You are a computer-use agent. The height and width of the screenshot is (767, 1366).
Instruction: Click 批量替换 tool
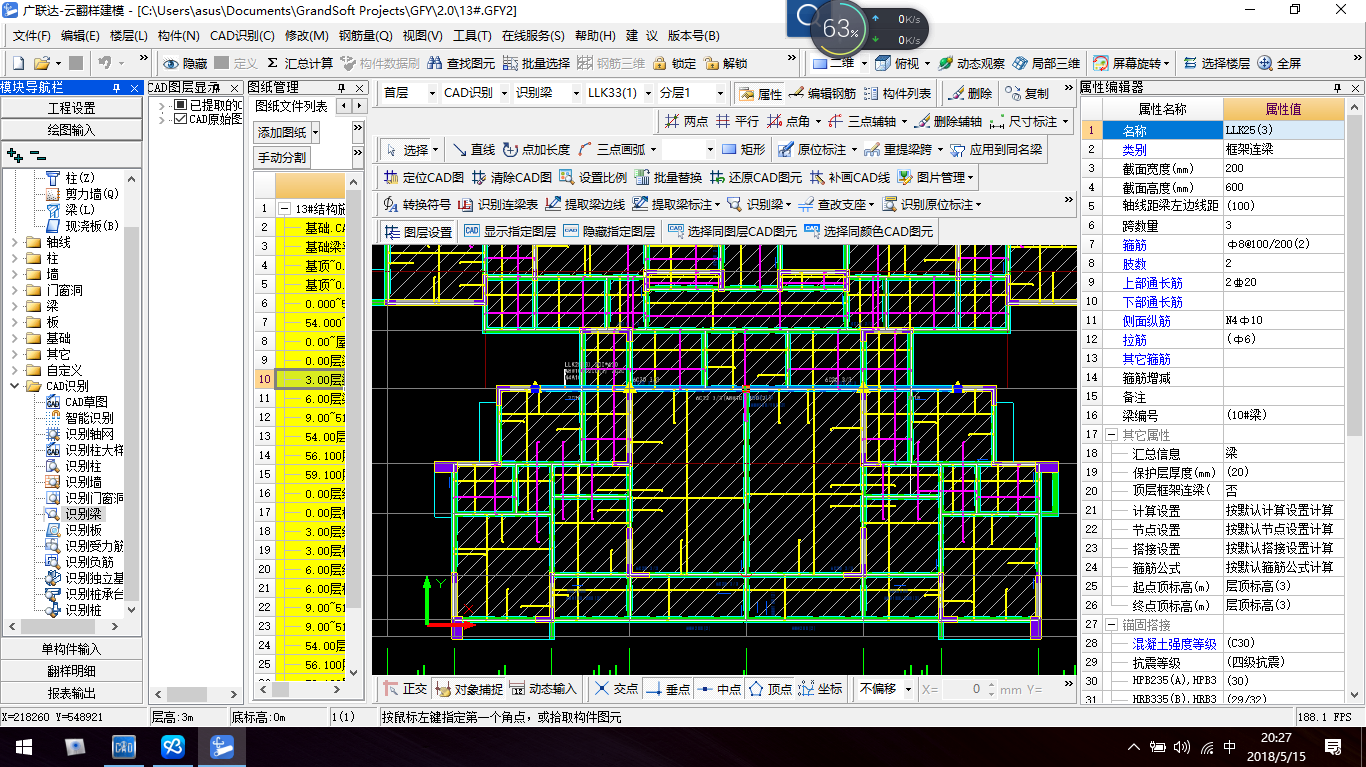668,177
